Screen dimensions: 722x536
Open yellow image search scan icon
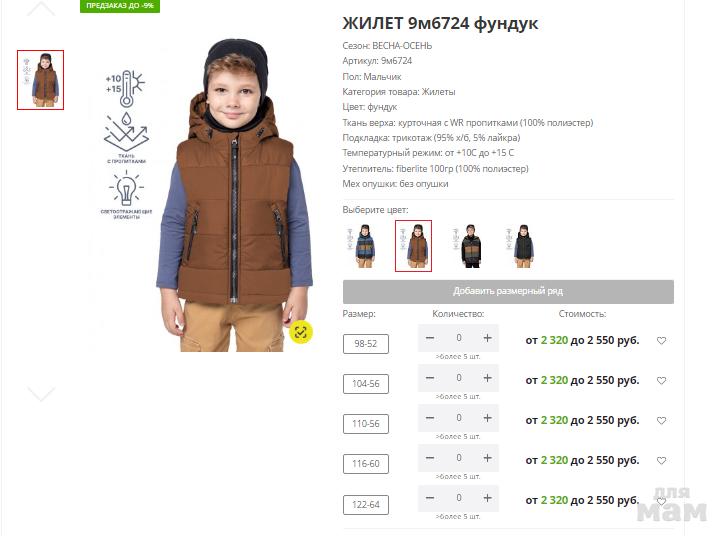tap(301, 332)
